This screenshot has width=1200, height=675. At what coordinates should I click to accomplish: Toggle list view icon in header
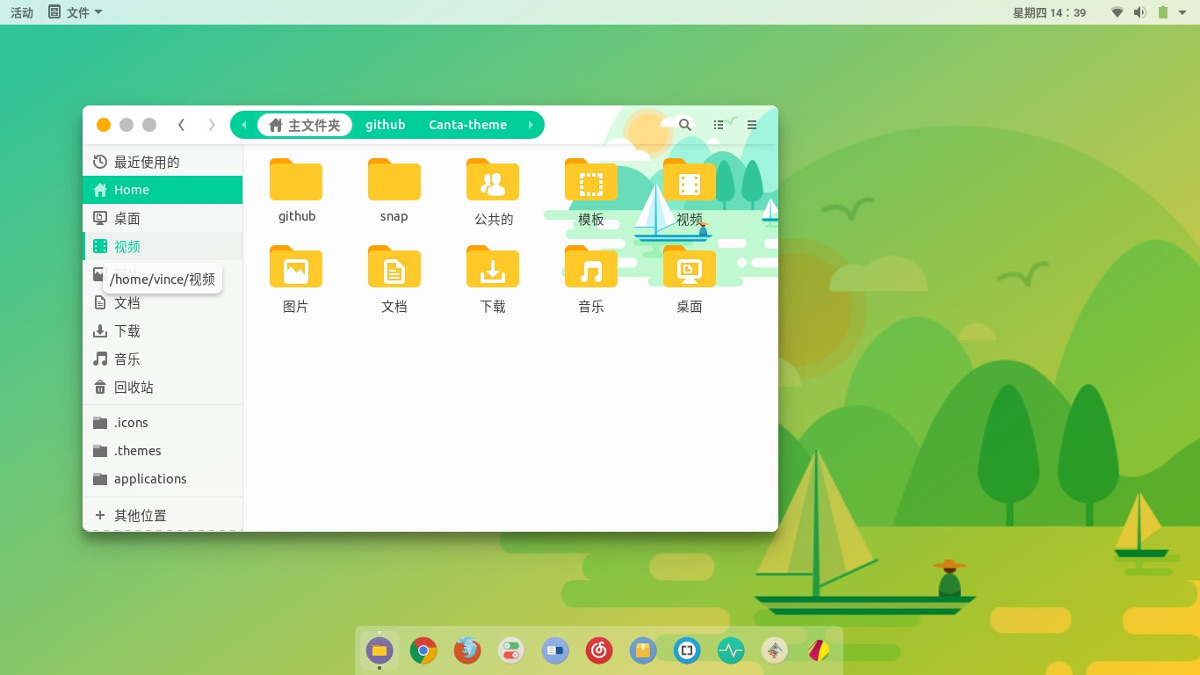[719, 125]
